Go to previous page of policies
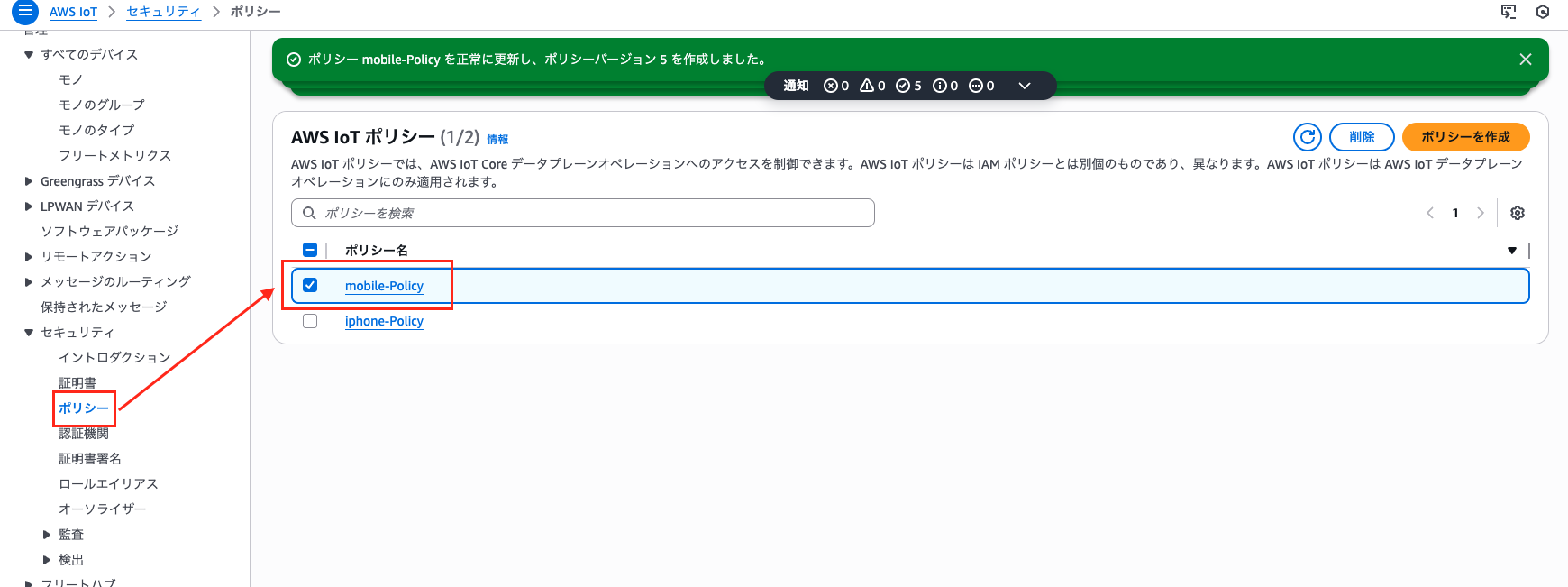This screenshot has width=1568, height=587. pyautogui.click(x=1430, y=213)
